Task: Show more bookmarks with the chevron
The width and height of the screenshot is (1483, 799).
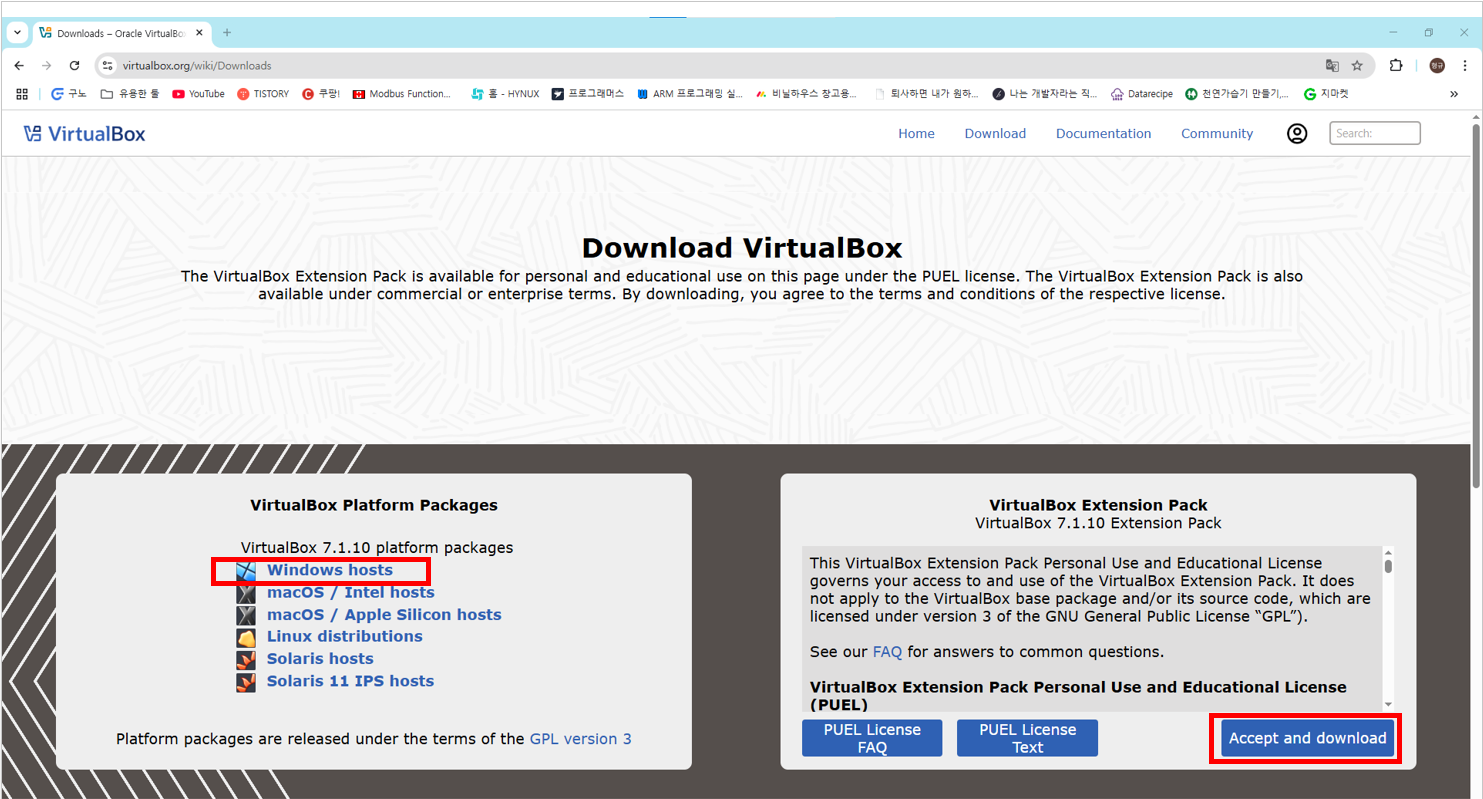Action: point(1454,94)
